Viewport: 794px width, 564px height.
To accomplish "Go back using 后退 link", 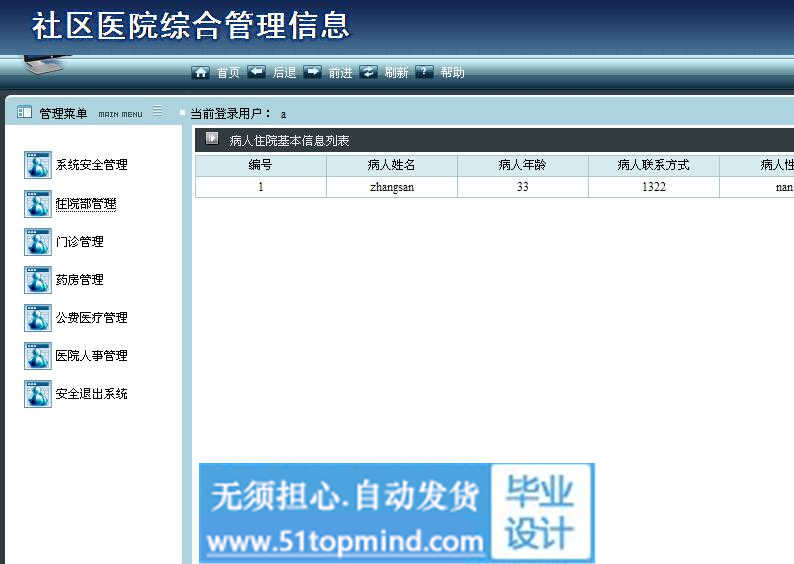I will click(x=284, y=73).
